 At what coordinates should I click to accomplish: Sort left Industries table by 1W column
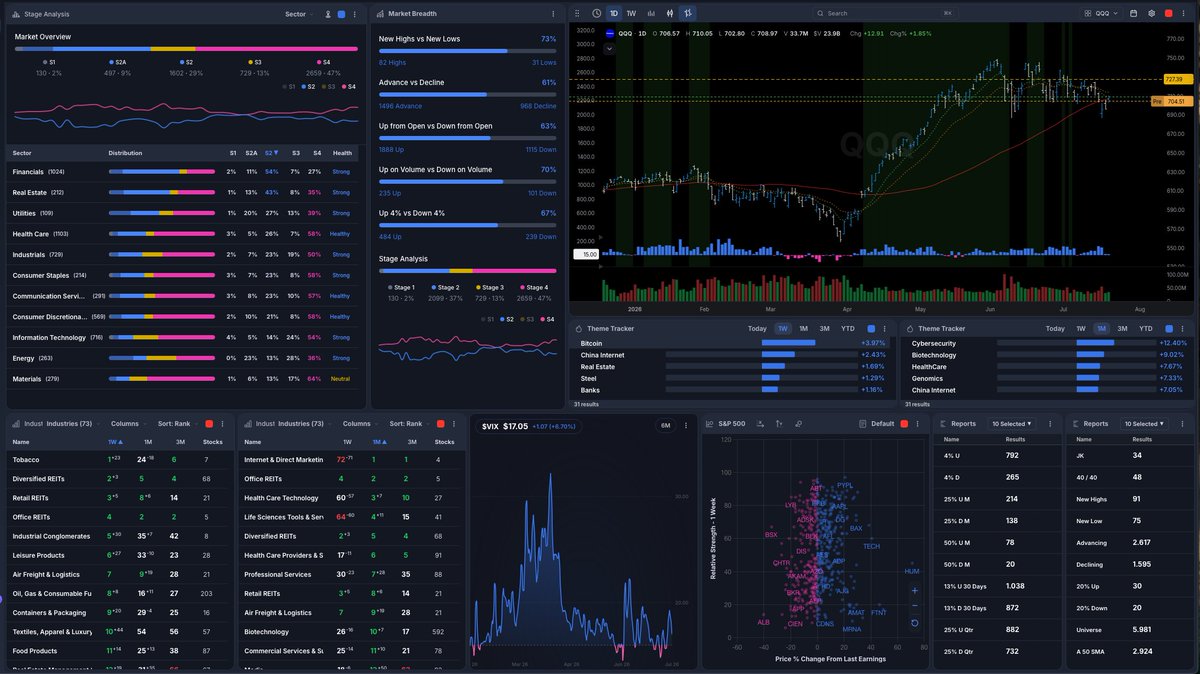pyautogui.click(x=115, y=441)
